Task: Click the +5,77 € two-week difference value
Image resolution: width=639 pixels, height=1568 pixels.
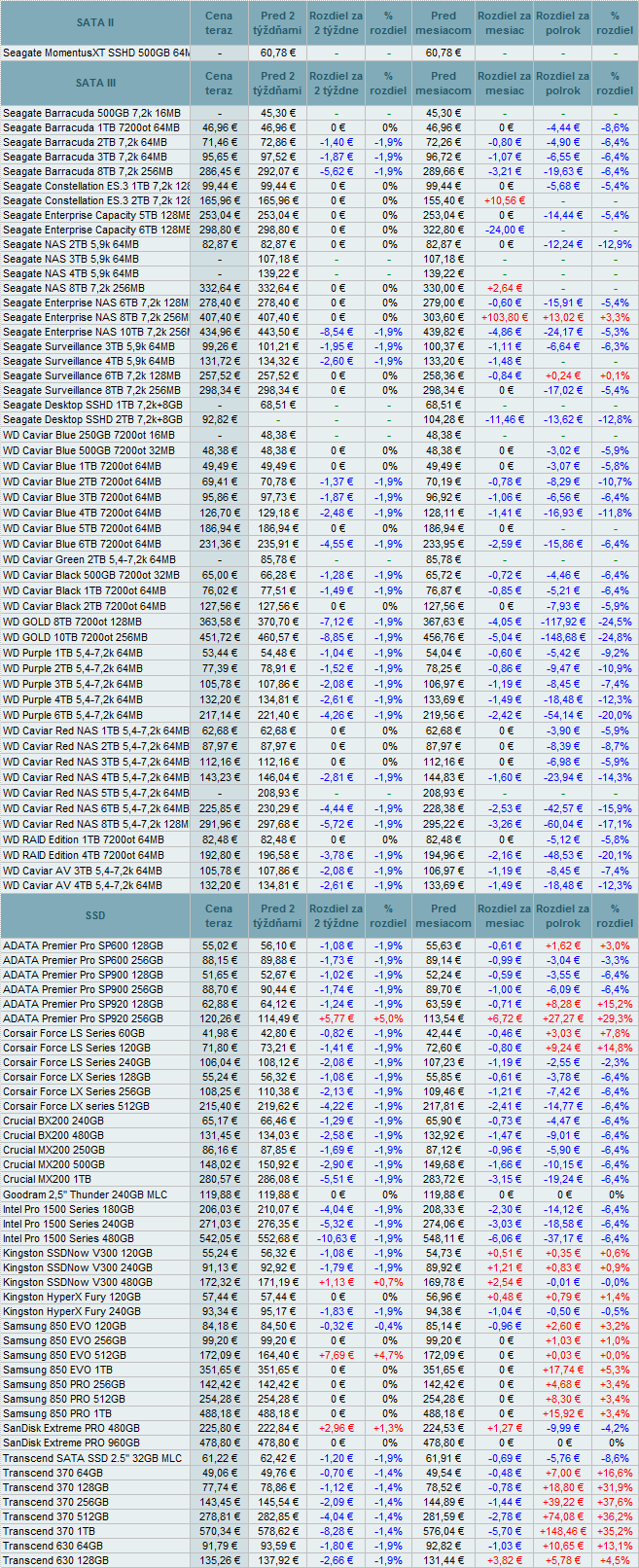Action: [337, 1018]
